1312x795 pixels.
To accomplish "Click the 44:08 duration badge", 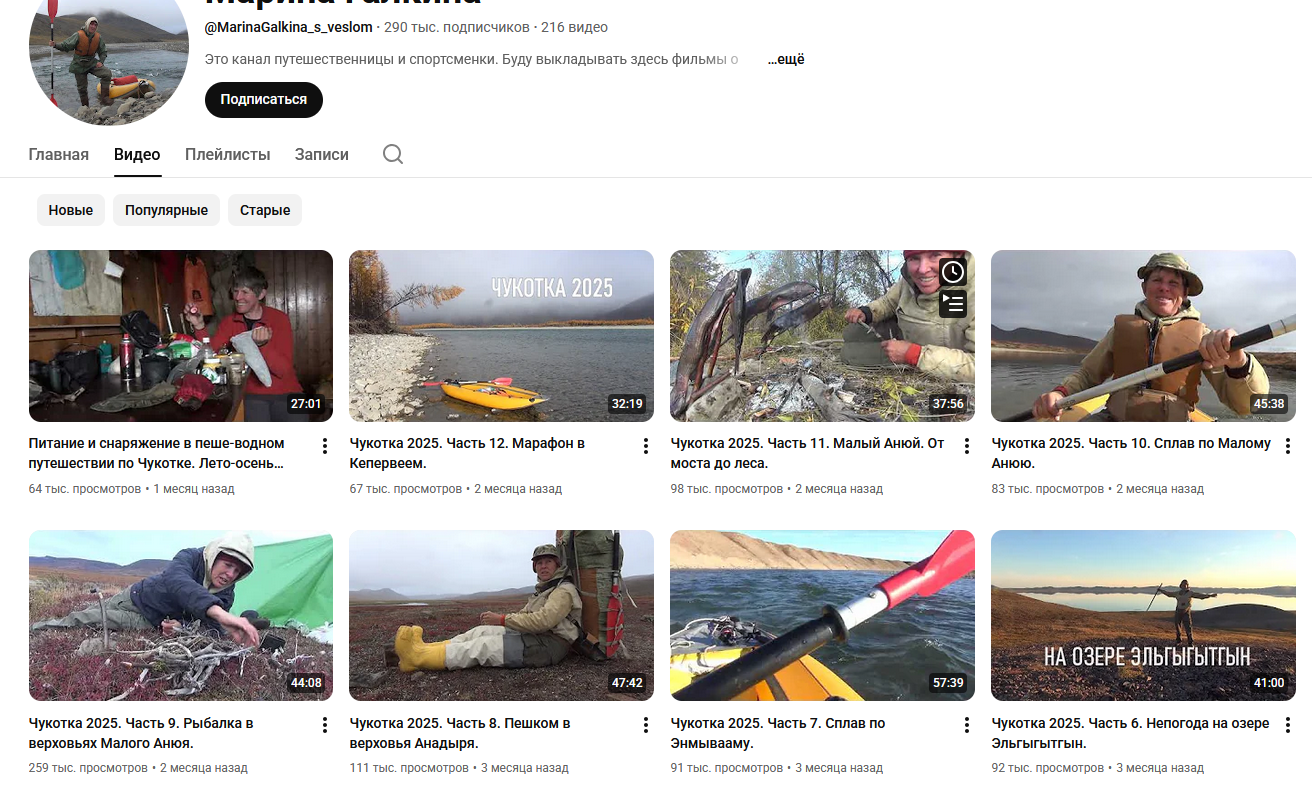I will [x=306, y=683].
